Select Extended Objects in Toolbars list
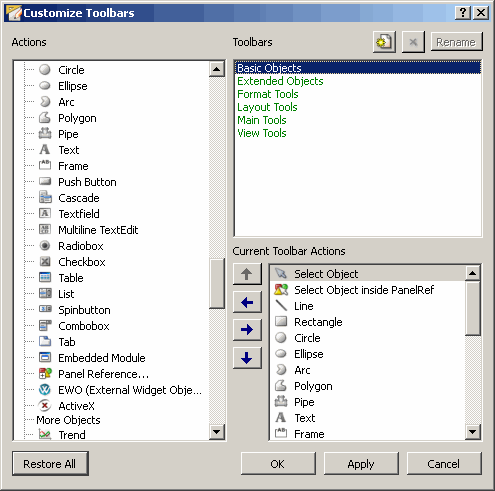The image size is (495, 491). click(x=280, y=81)
